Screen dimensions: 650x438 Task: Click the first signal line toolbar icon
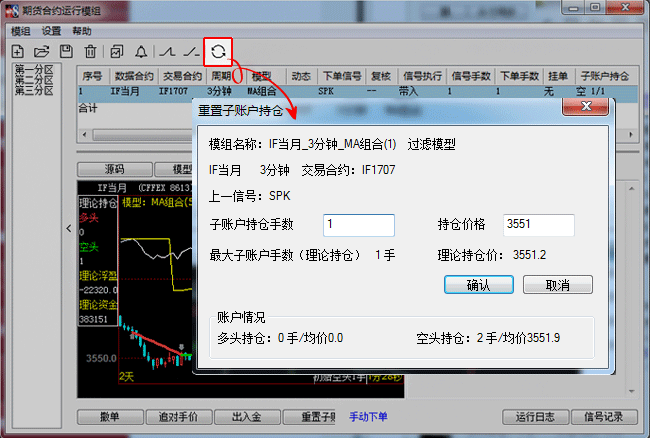click(168, 51)
